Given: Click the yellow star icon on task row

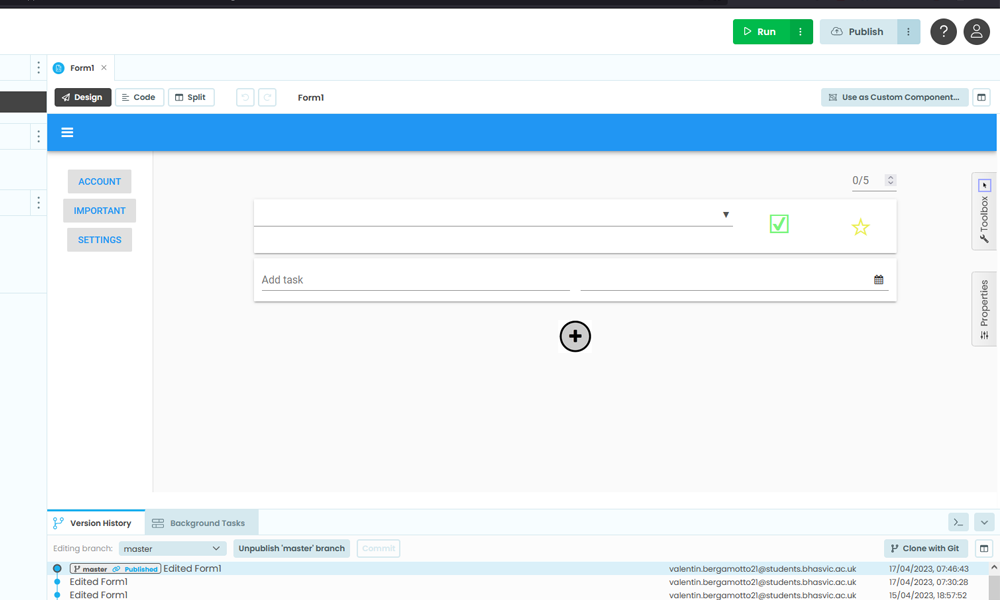Looking at the screenshot, I should [x=860, y=227].
